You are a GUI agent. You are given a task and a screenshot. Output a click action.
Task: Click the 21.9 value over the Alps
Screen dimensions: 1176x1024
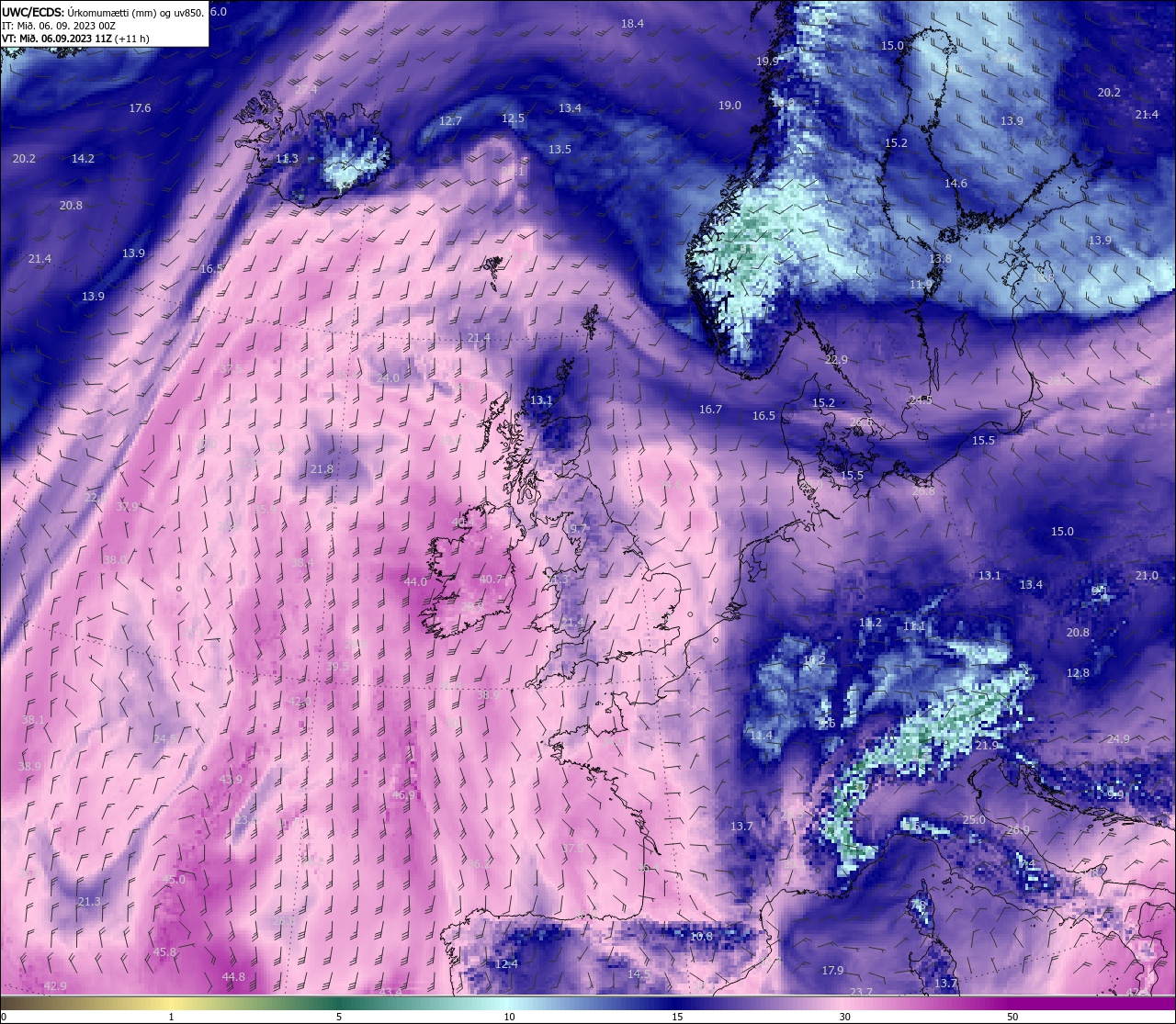tap(987, 746)
